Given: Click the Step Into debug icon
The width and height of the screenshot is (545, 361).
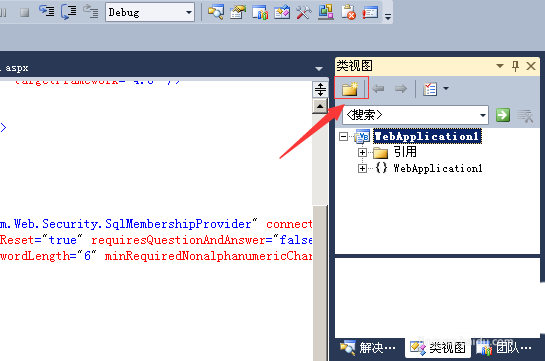Looking at the screenshot, I should pyautogui.click(x=46, y=12).
